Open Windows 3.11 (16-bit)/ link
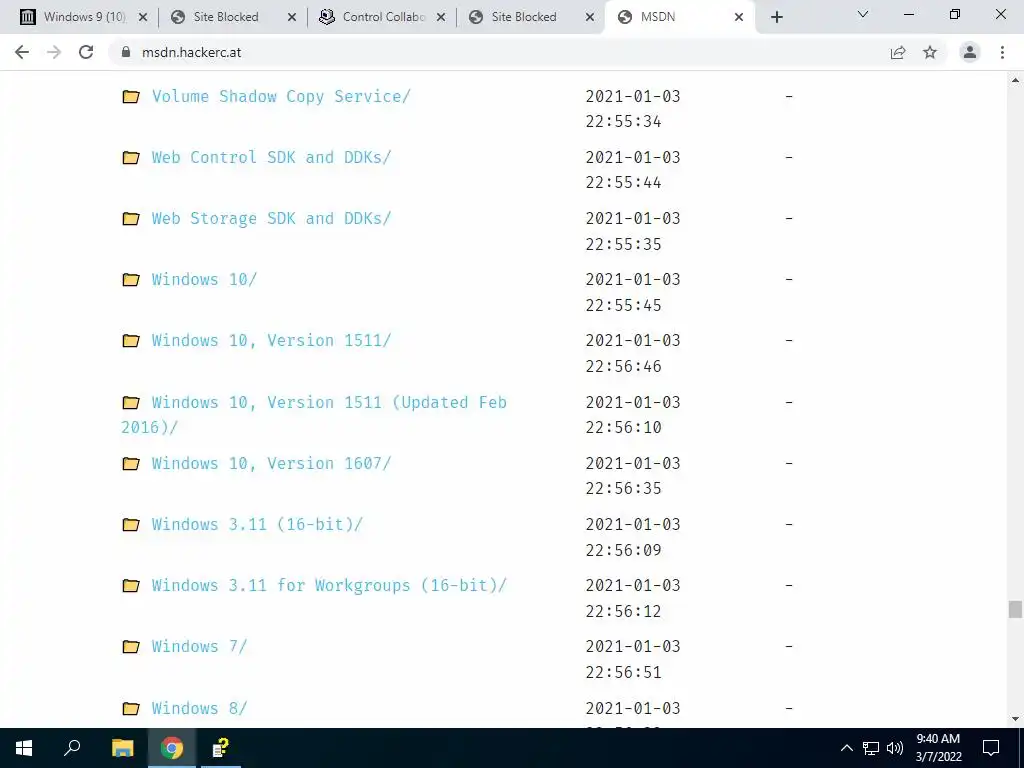Viewport: 1024px width, 768px height. coord(257,524)
